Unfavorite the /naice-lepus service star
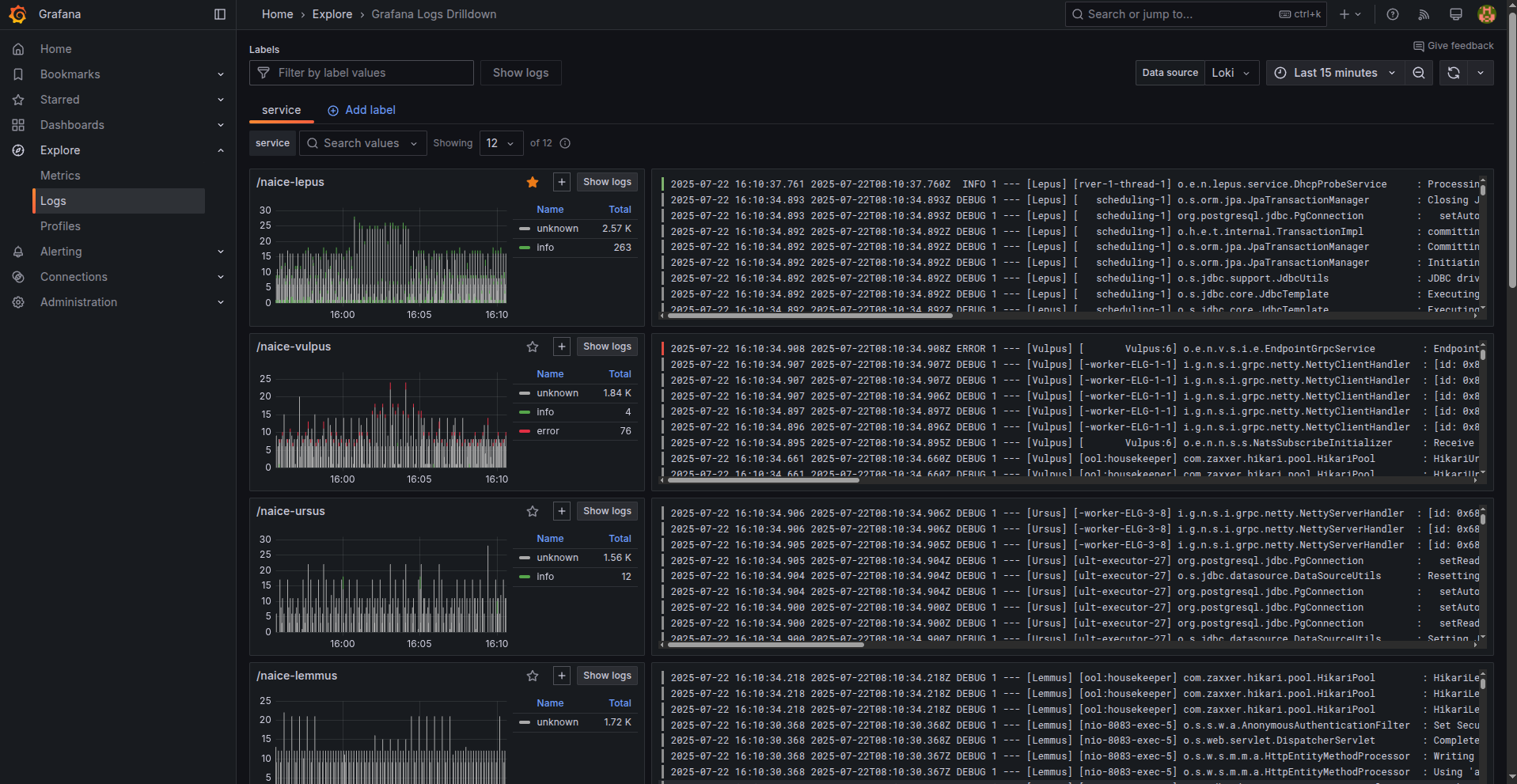 click(x=533, y=182)
